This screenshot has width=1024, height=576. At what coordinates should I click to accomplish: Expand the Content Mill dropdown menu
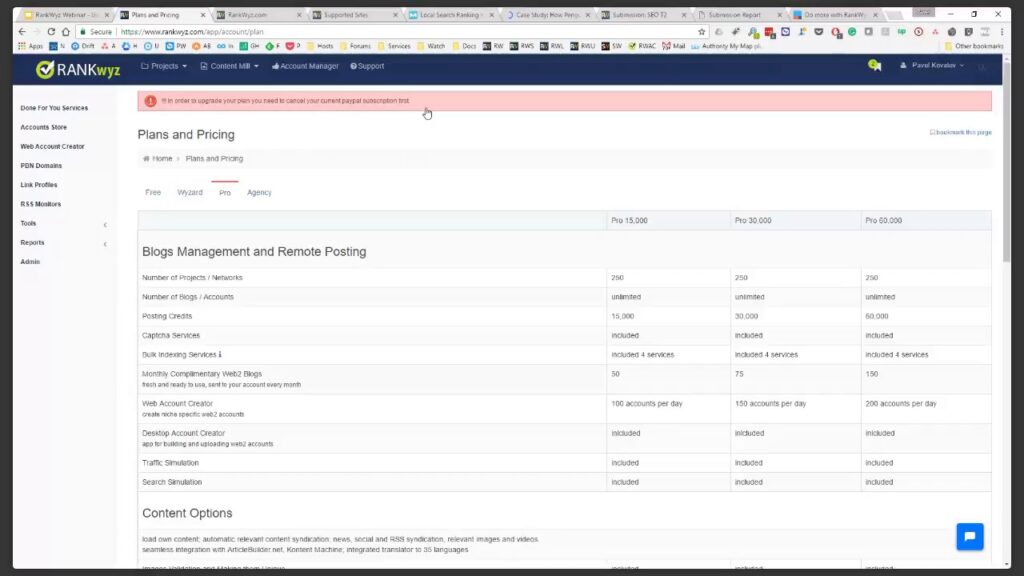click(x=229, y=66)
